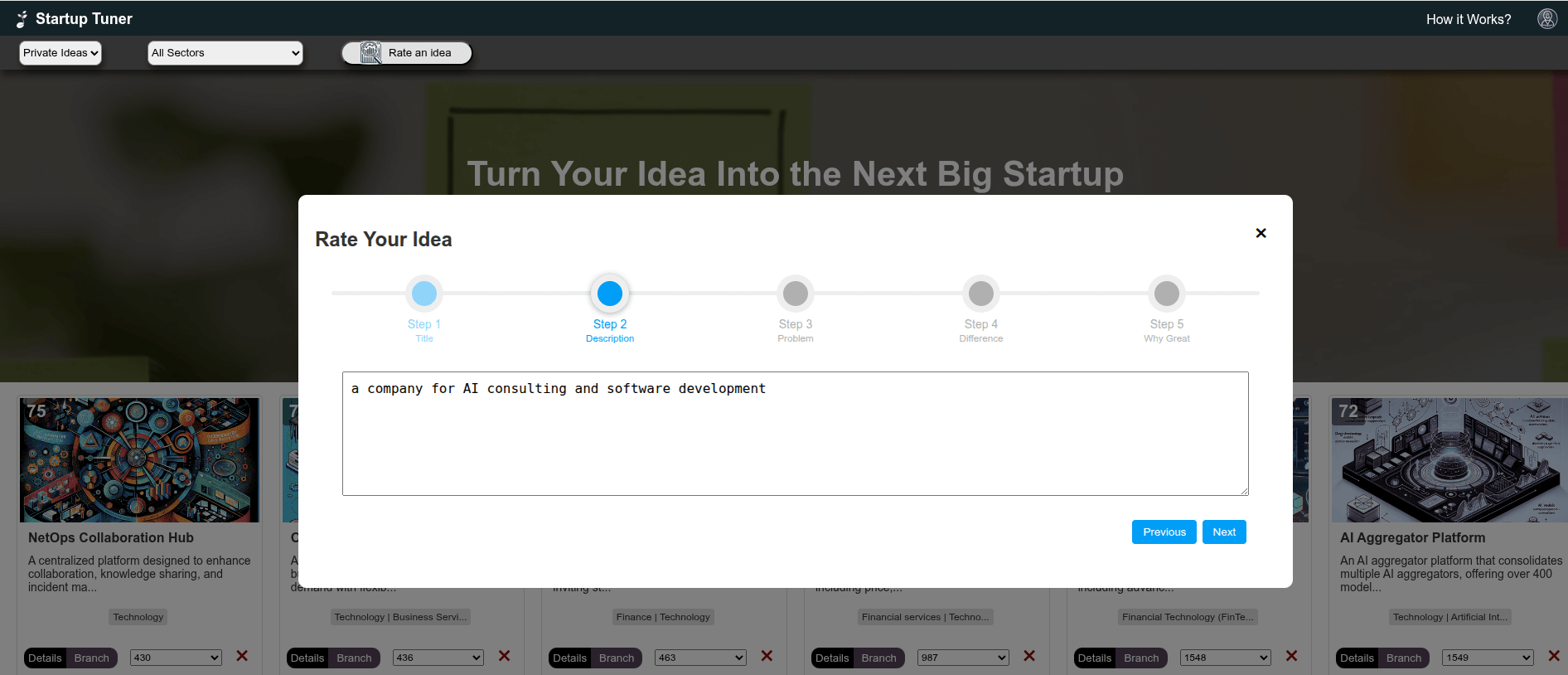The height and width of the screenshot is (675, 1568).
Task: Click the robot icon on Rate an idea
Action: [x=370, y=52]
